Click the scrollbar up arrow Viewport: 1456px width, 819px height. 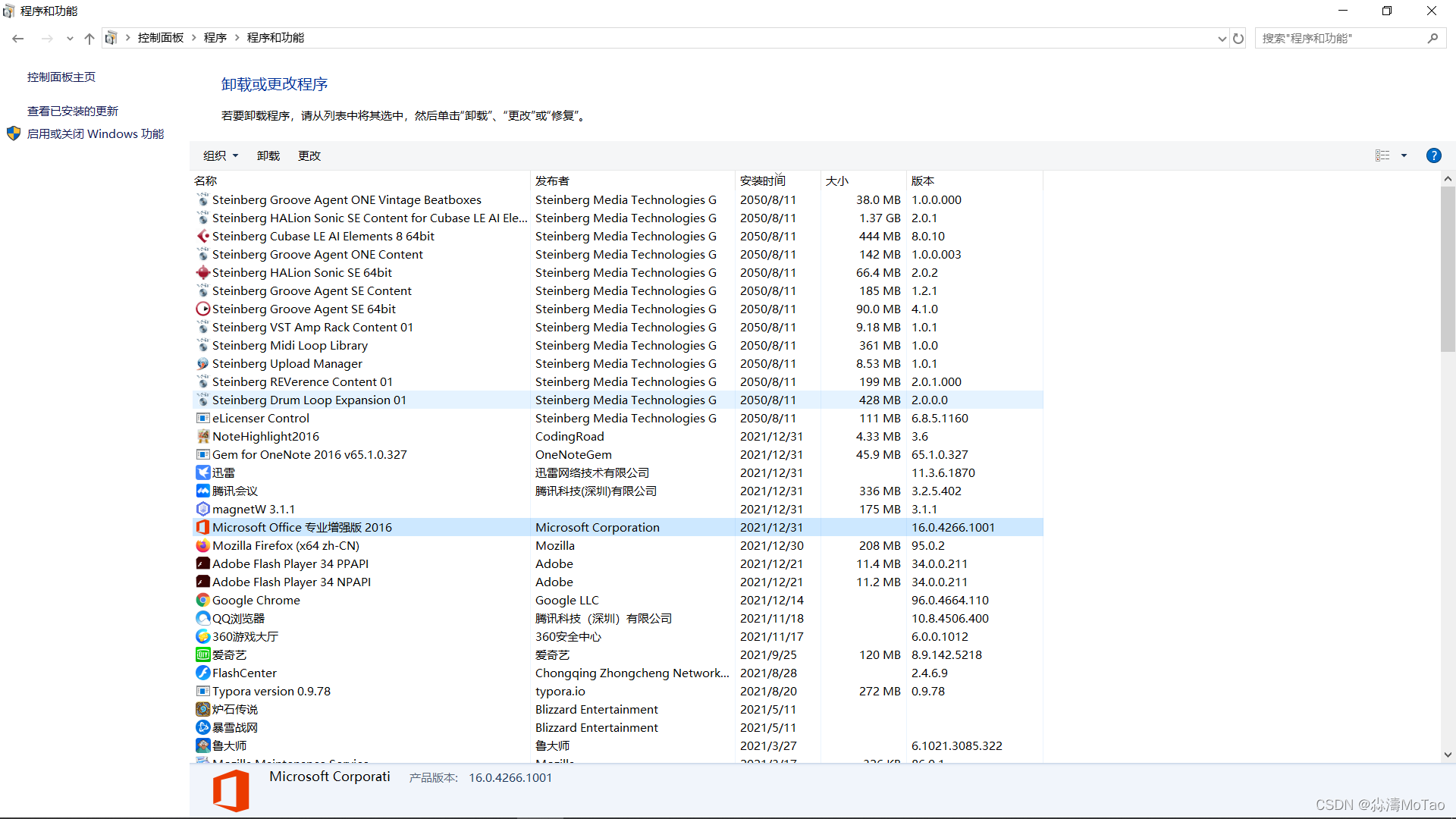click(1448, 179)
